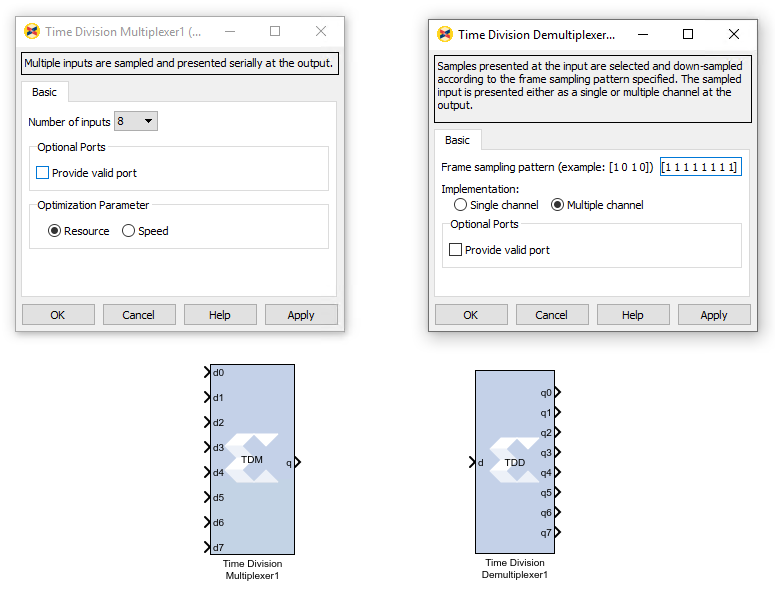Enable valid port in Multiplexer dialog
This screenshot has width=775, height=599.
pyautogui.click(x=43, y=173)
